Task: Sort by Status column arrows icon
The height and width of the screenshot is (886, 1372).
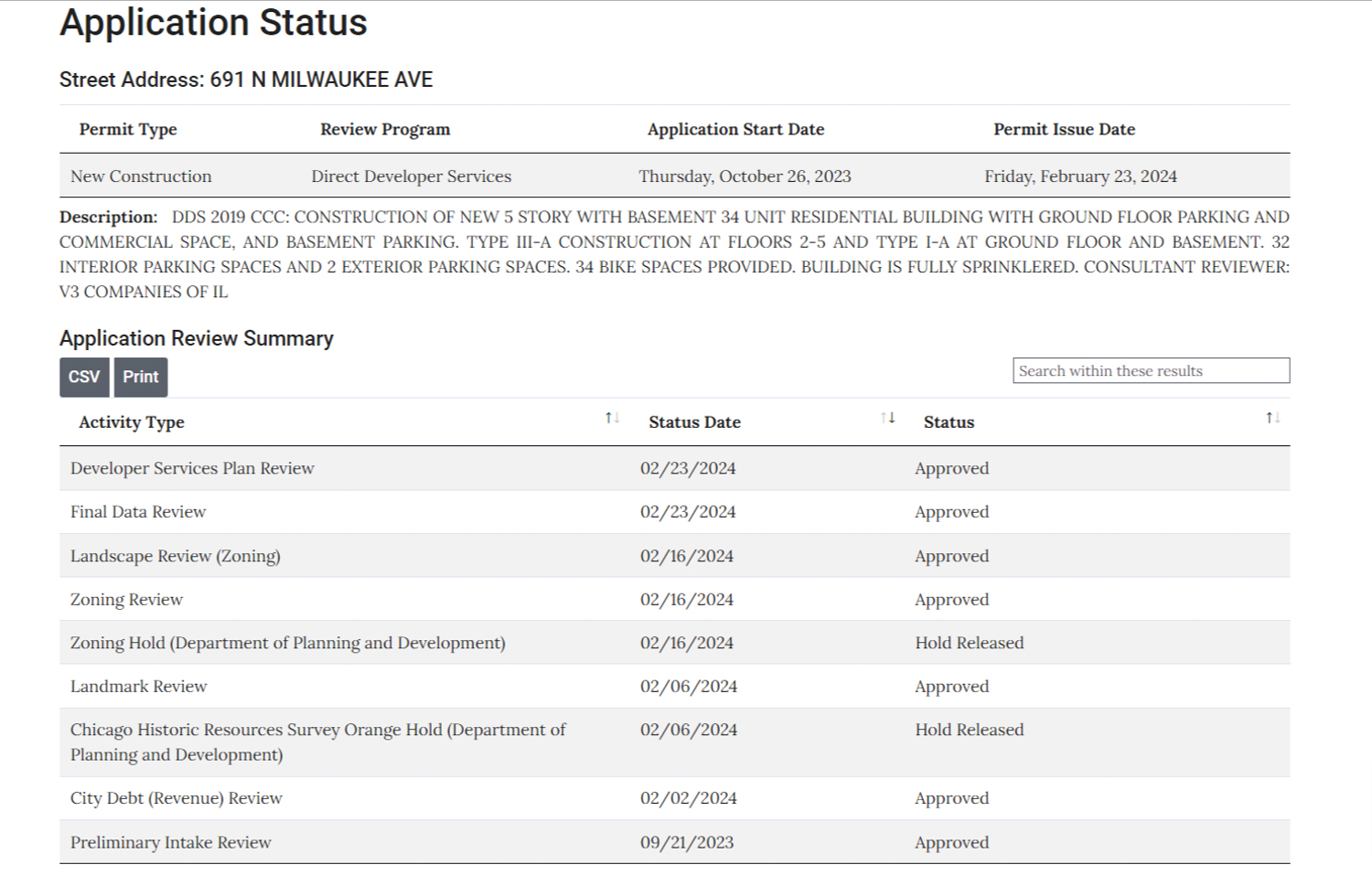Action: tap(1273, 418)
